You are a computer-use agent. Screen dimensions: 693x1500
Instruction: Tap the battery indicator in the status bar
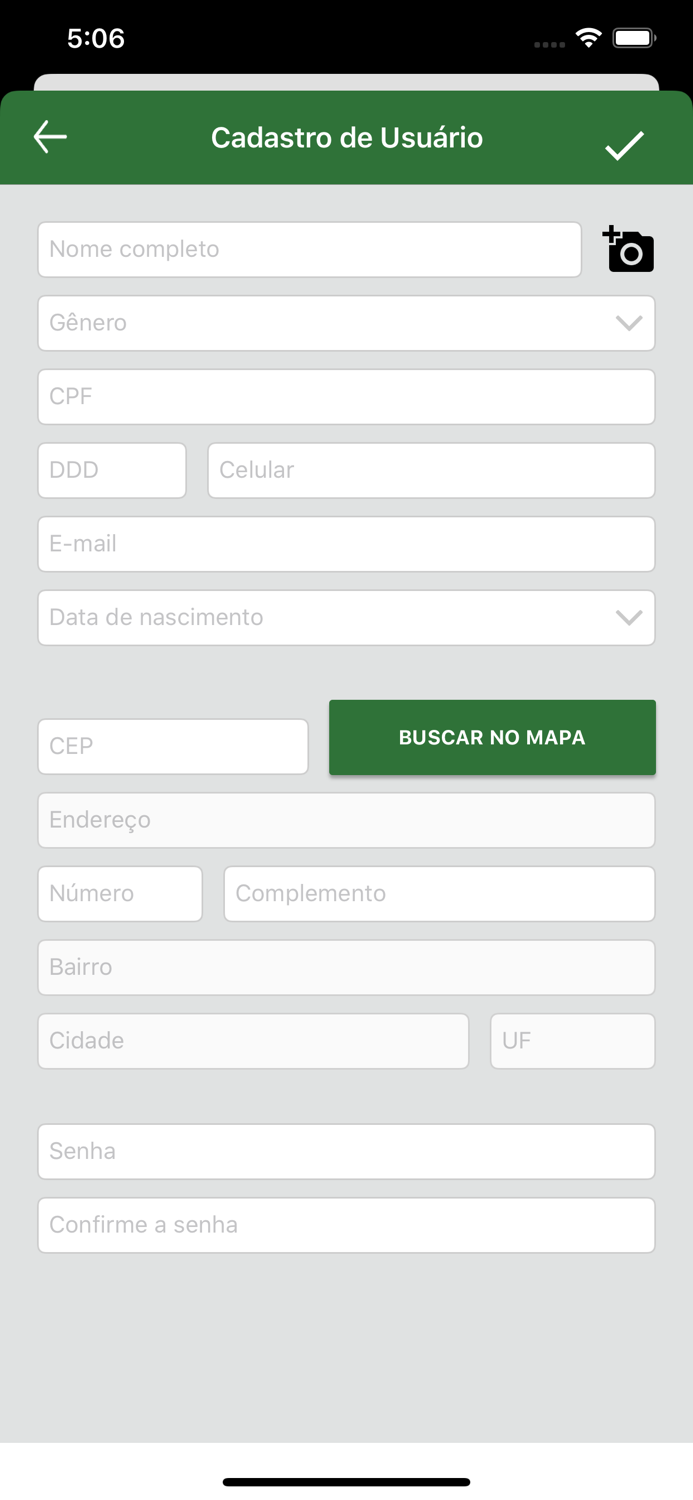click(x=634, y=37)
